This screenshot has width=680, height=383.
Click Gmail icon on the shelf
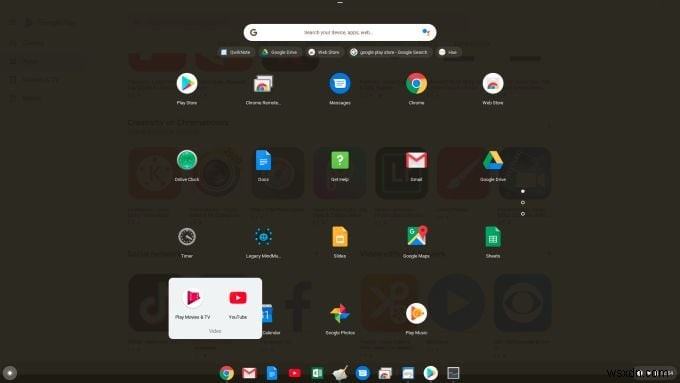[249, 373]
